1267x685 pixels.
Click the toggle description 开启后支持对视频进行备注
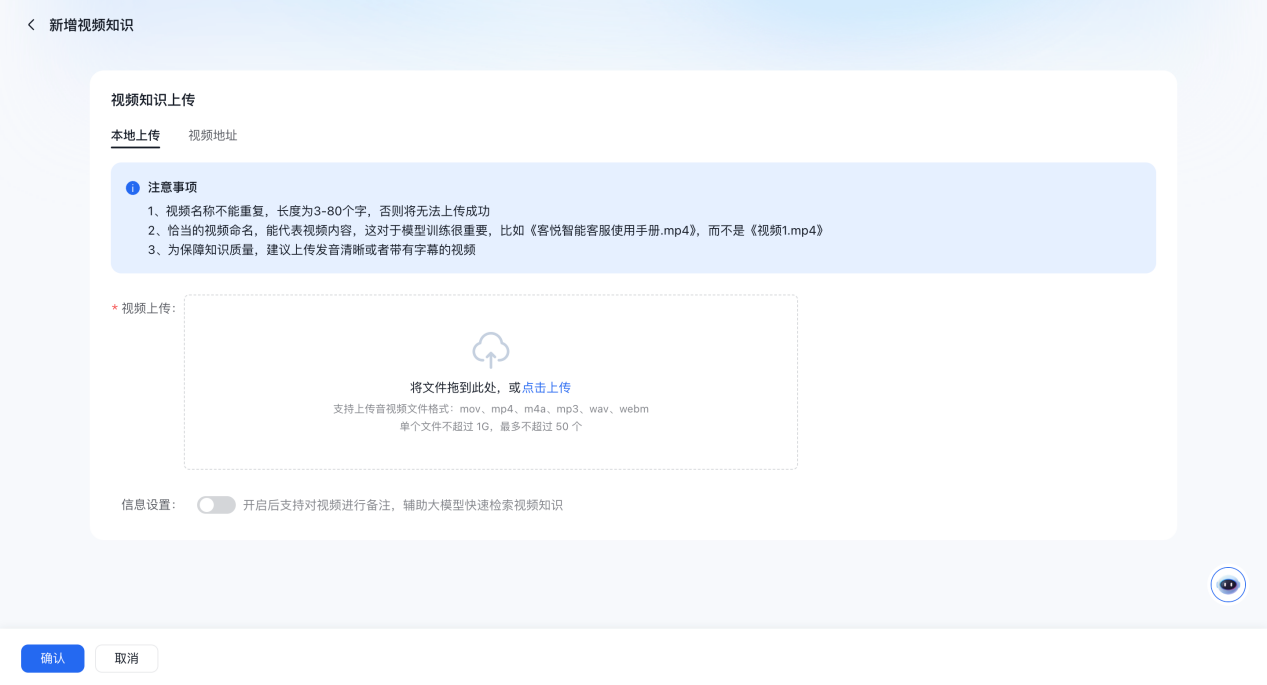[x=402, y=505]
